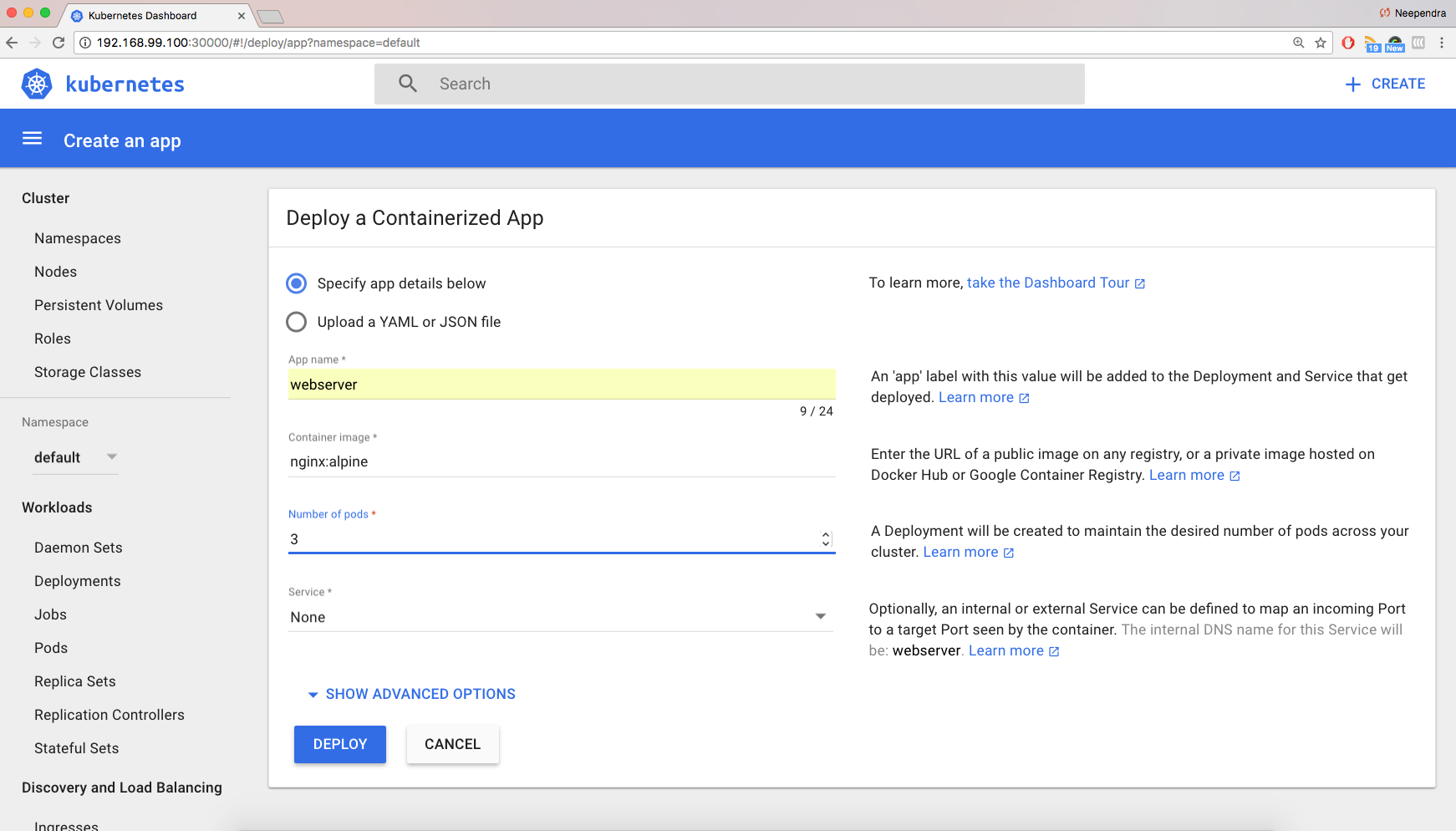1456x831 pixels.
Task: Click the DEPLOY button
Action: point(339,744)
